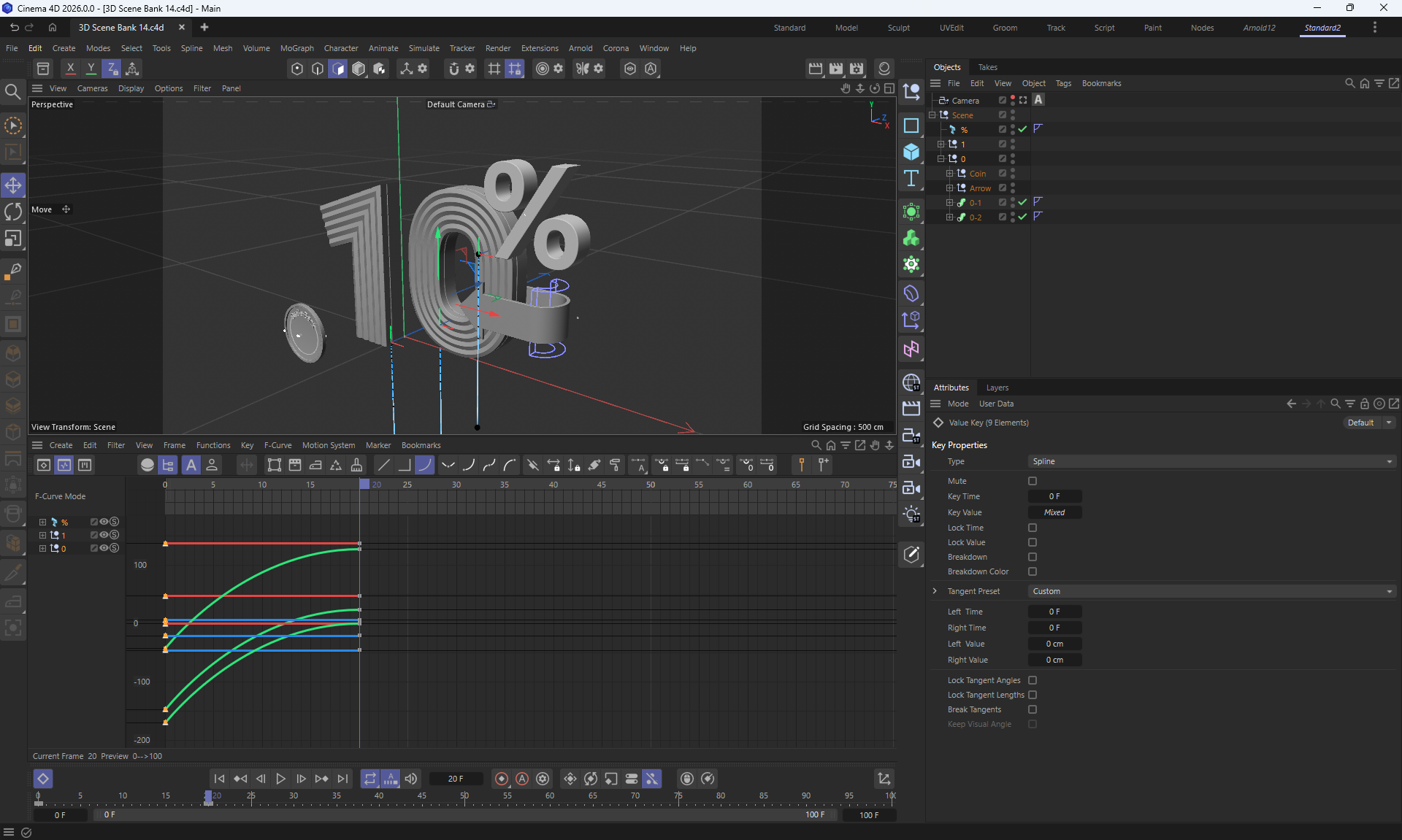
Task: Open the F-Curve menu in timeline
Action: [277, 445]
